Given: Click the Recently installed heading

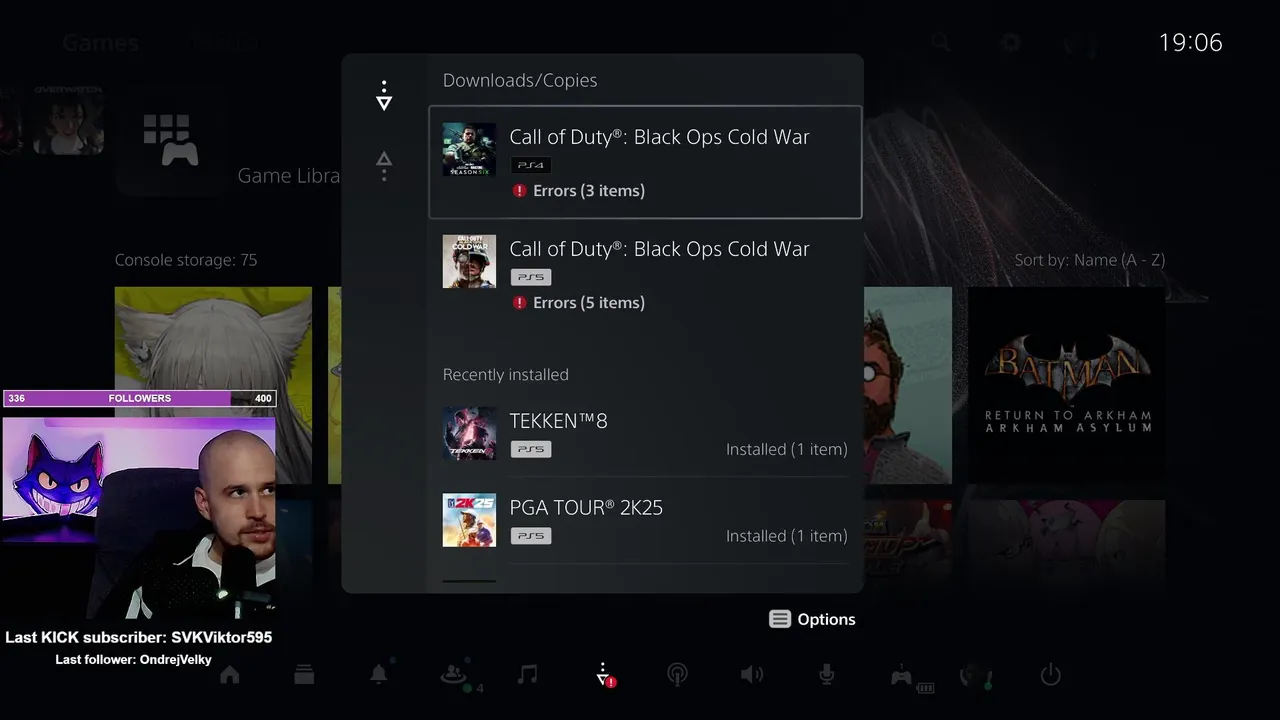Looking at the screenshot, I should coord(506,374).
